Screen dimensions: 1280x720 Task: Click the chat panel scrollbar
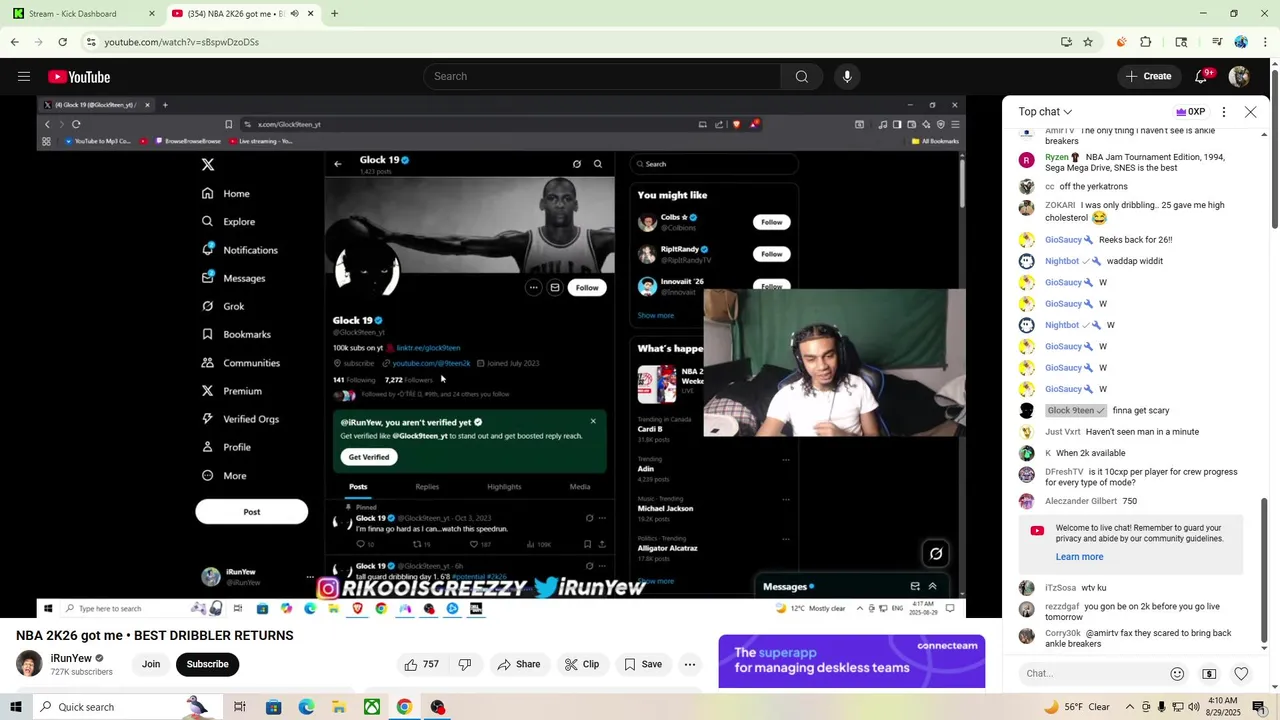tap(1264, 570)
